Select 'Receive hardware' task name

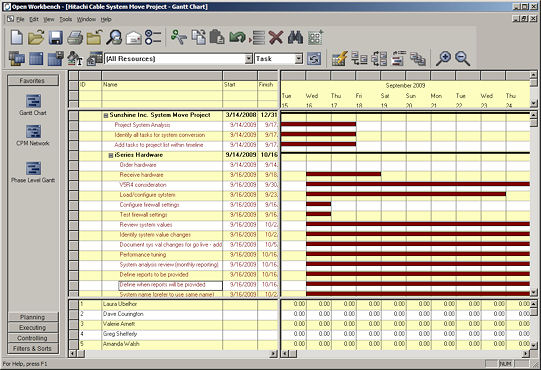pyautogui.click(x=141, y=175)
